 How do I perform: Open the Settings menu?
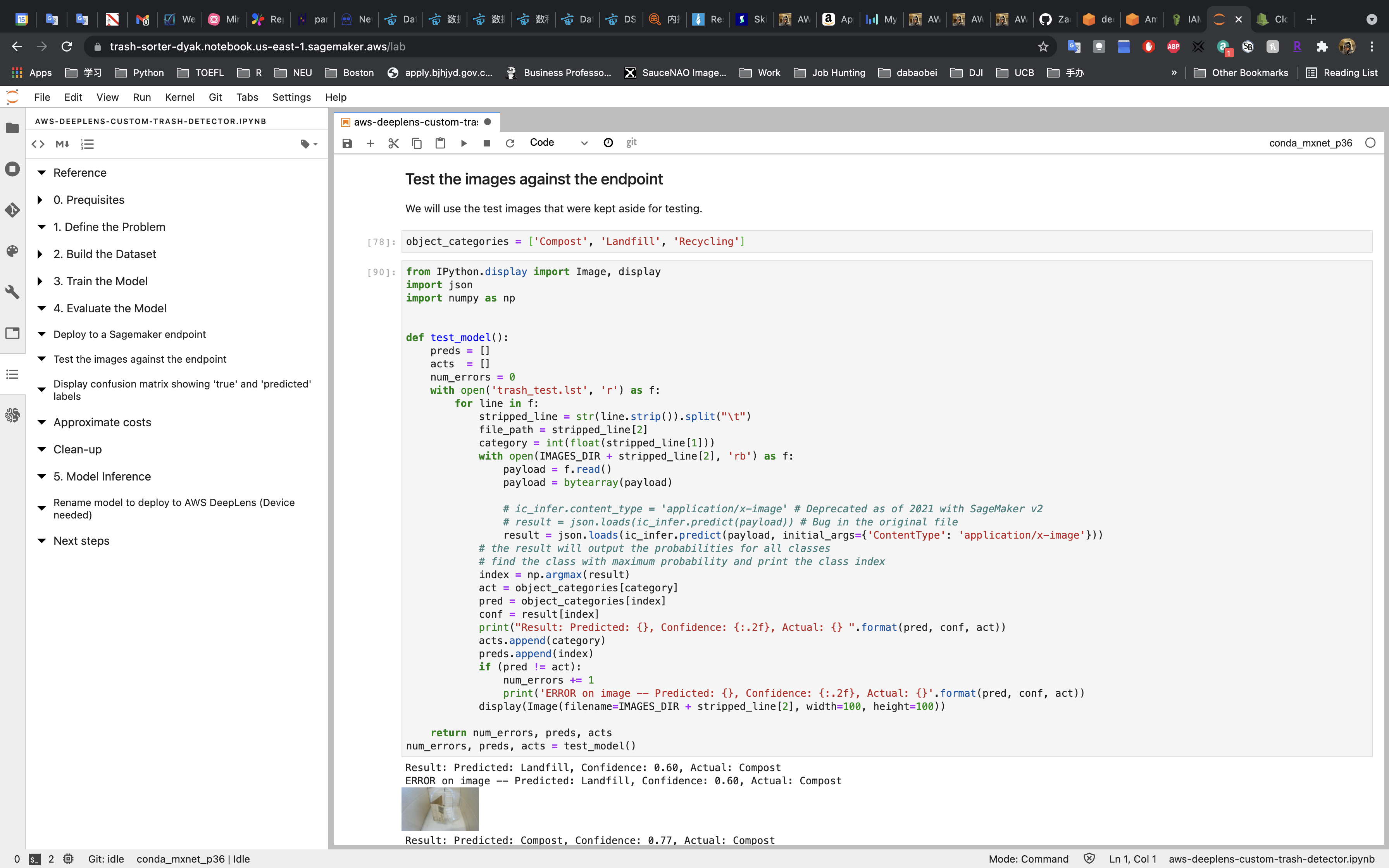(291, 97)
